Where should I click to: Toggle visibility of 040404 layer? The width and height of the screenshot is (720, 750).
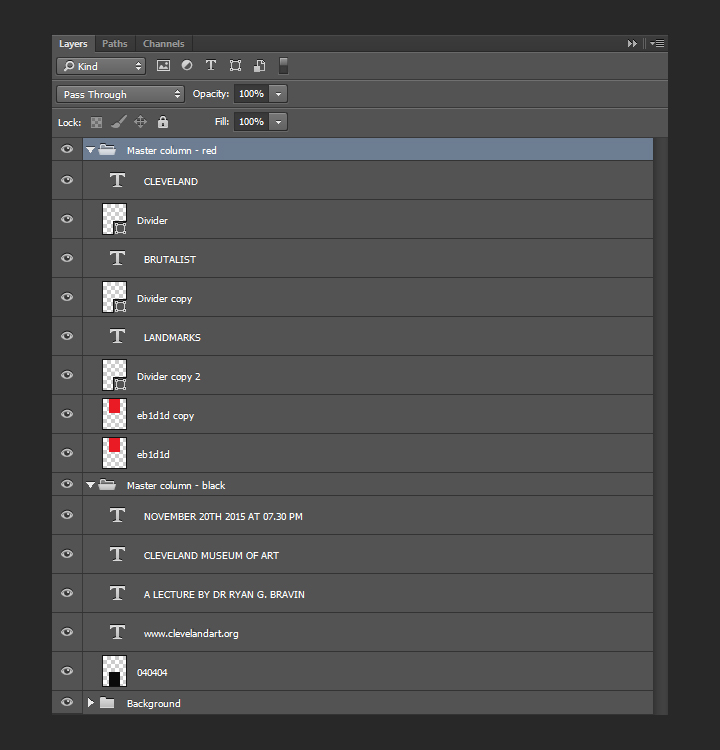[67, 671]
